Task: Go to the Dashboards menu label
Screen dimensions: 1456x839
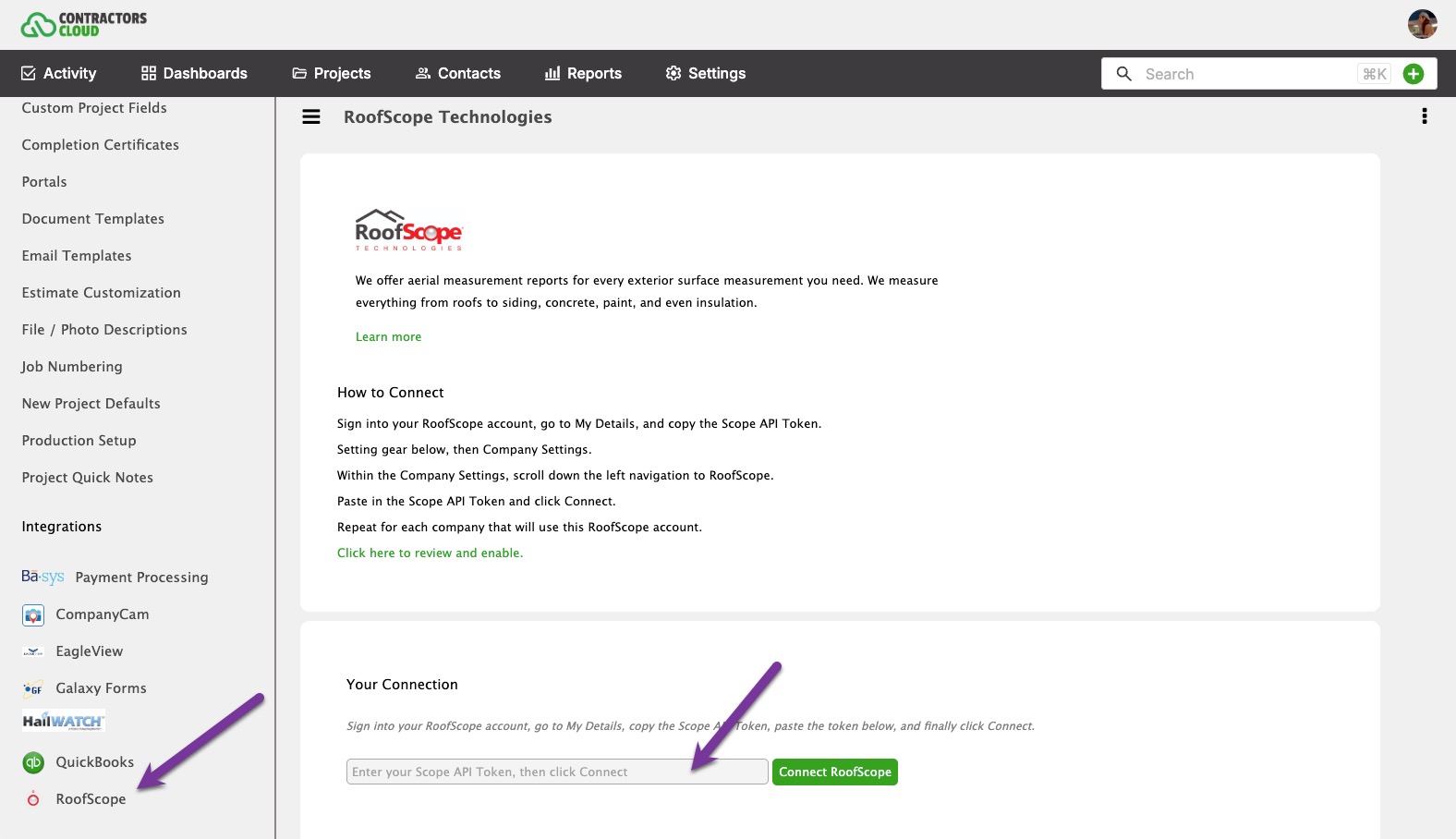Action: pyautogui.click(x=205, y=73)
